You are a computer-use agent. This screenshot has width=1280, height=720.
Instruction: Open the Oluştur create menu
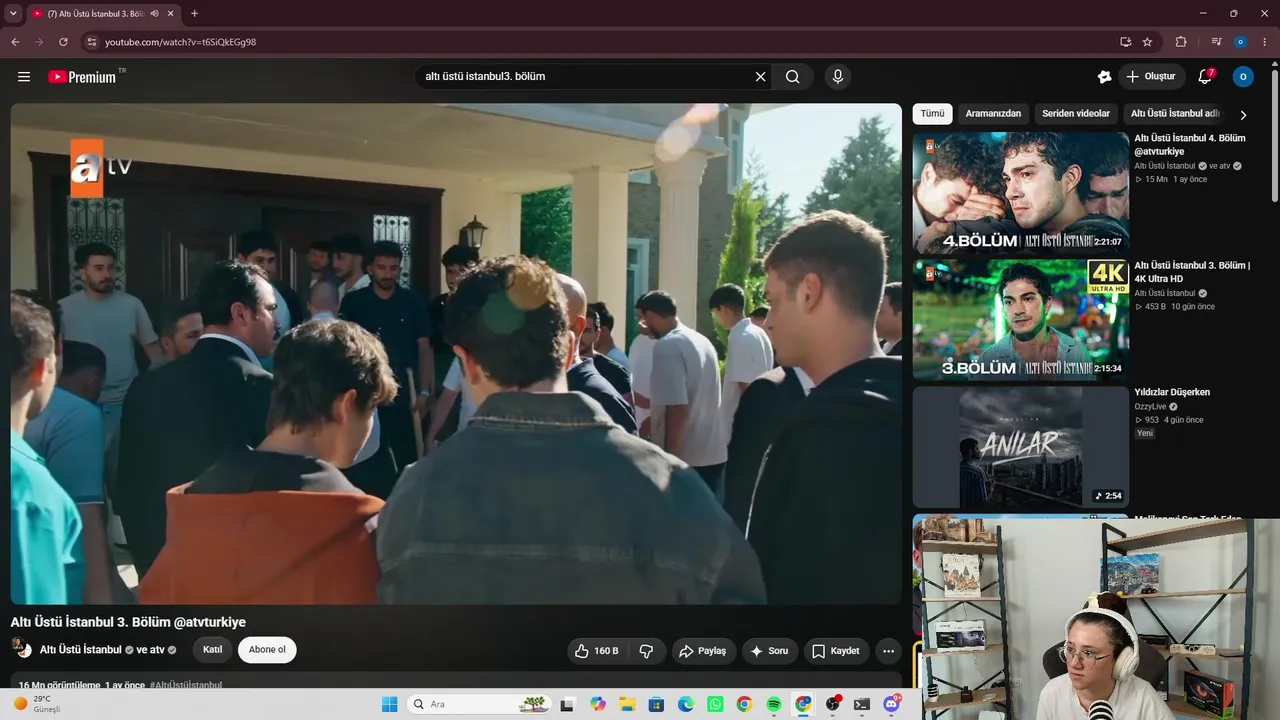(x=1151, y=77)
